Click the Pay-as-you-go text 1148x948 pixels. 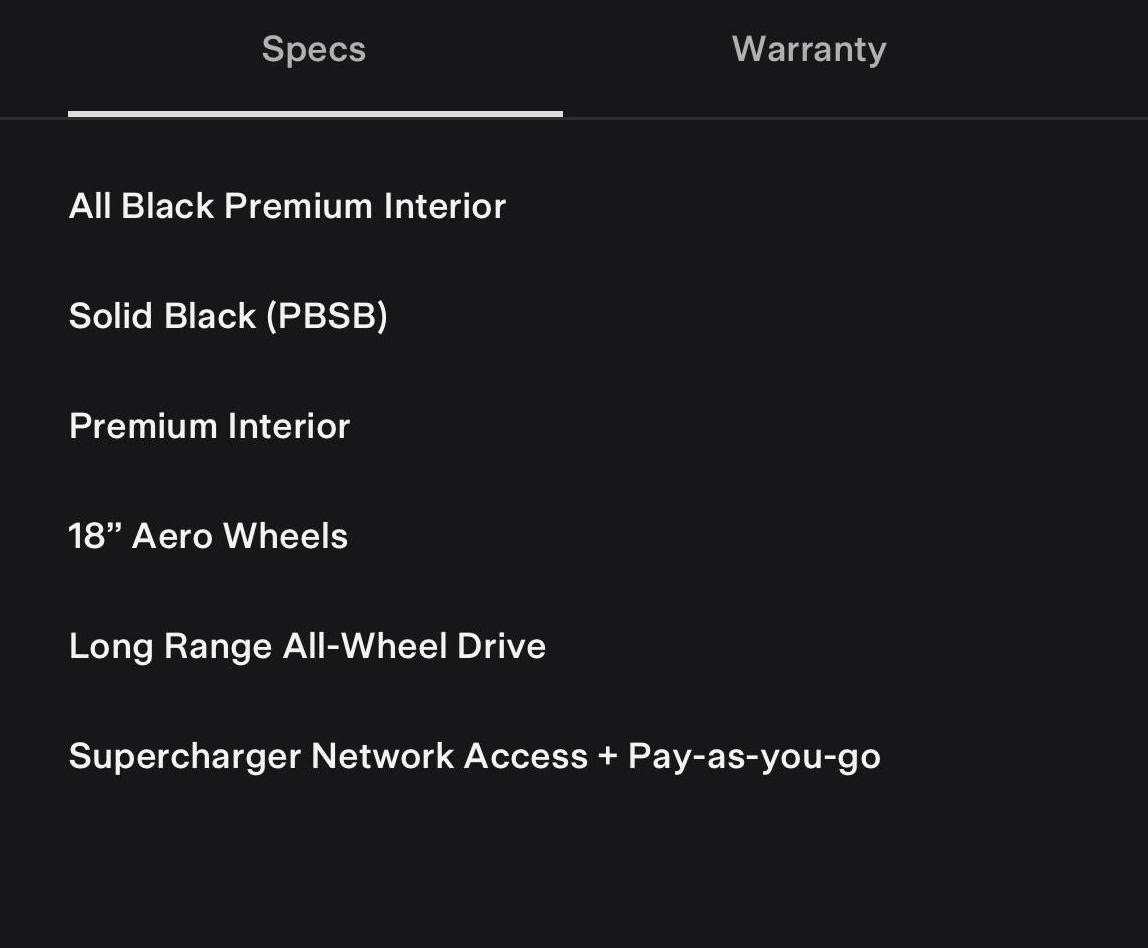(754, 756)
